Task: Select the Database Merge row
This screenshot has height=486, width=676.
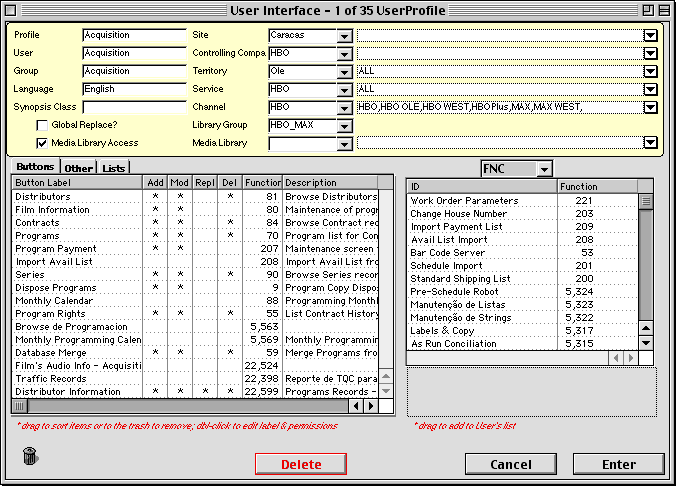Action: (x=196, y=353)
